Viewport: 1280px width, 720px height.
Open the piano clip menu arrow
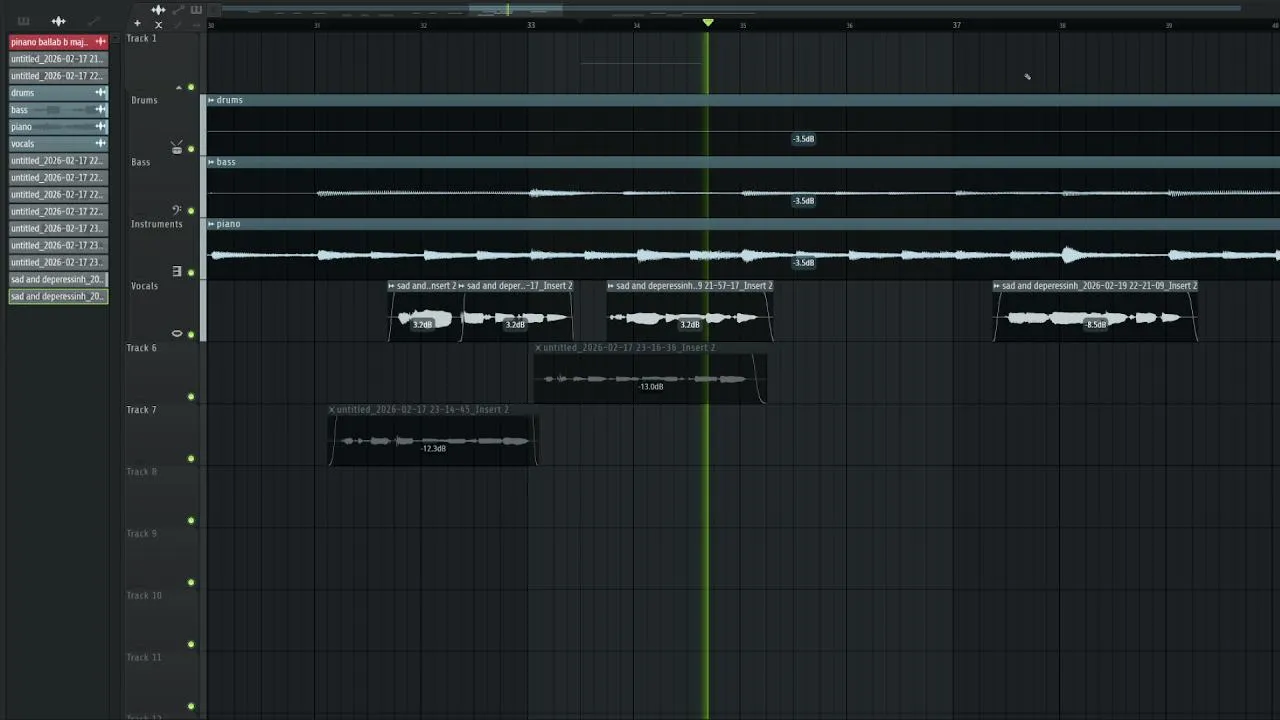click(211, 224)
